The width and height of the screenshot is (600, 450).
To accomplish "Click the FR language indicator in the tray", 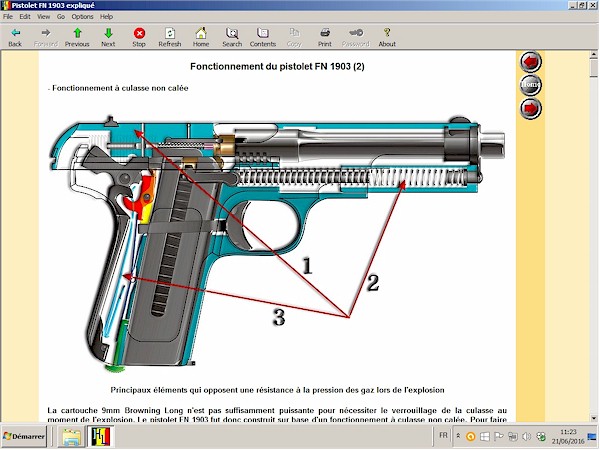I will coord(443,435).
